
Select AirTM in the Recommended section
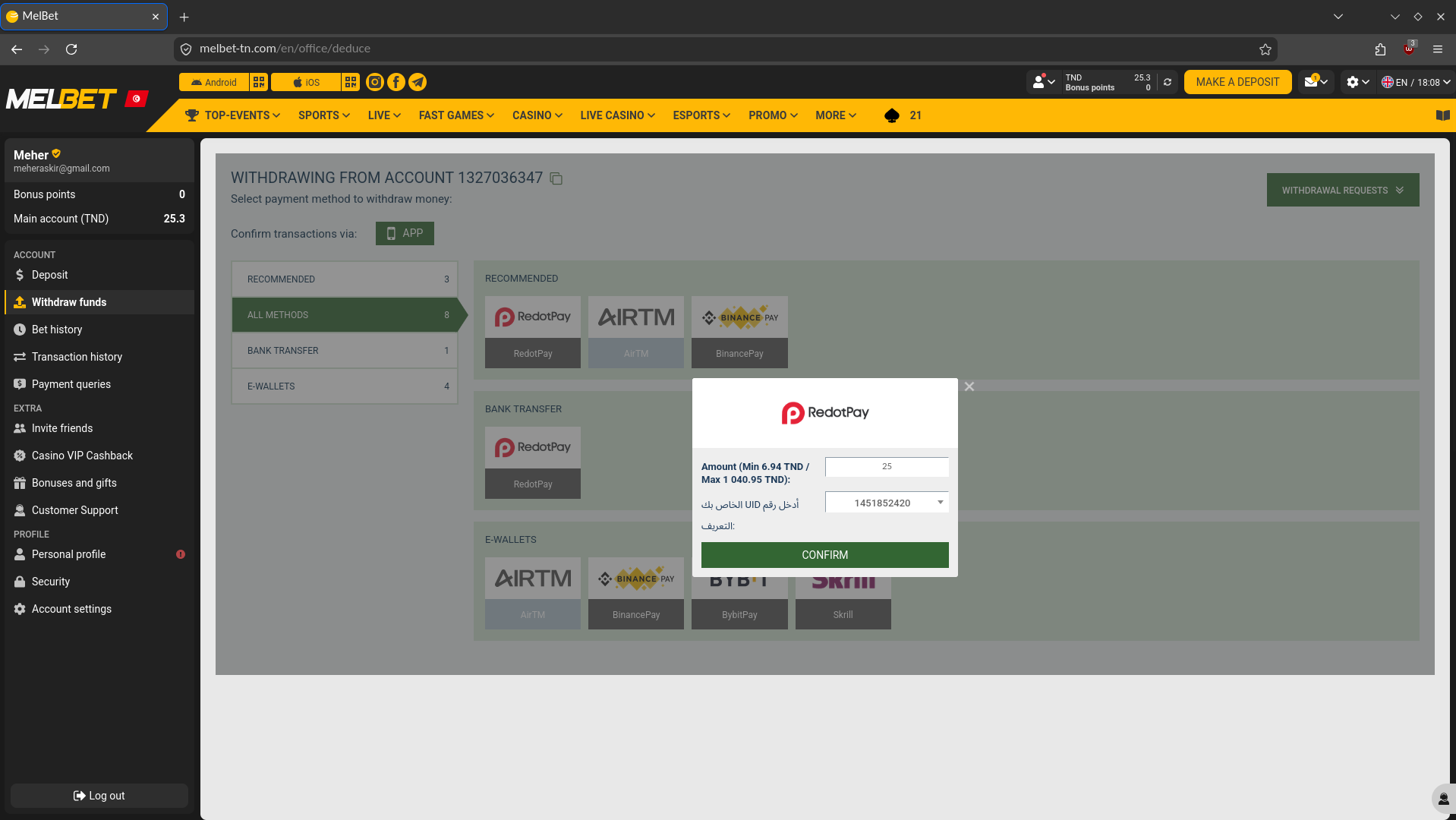click(x=636, y=332)
